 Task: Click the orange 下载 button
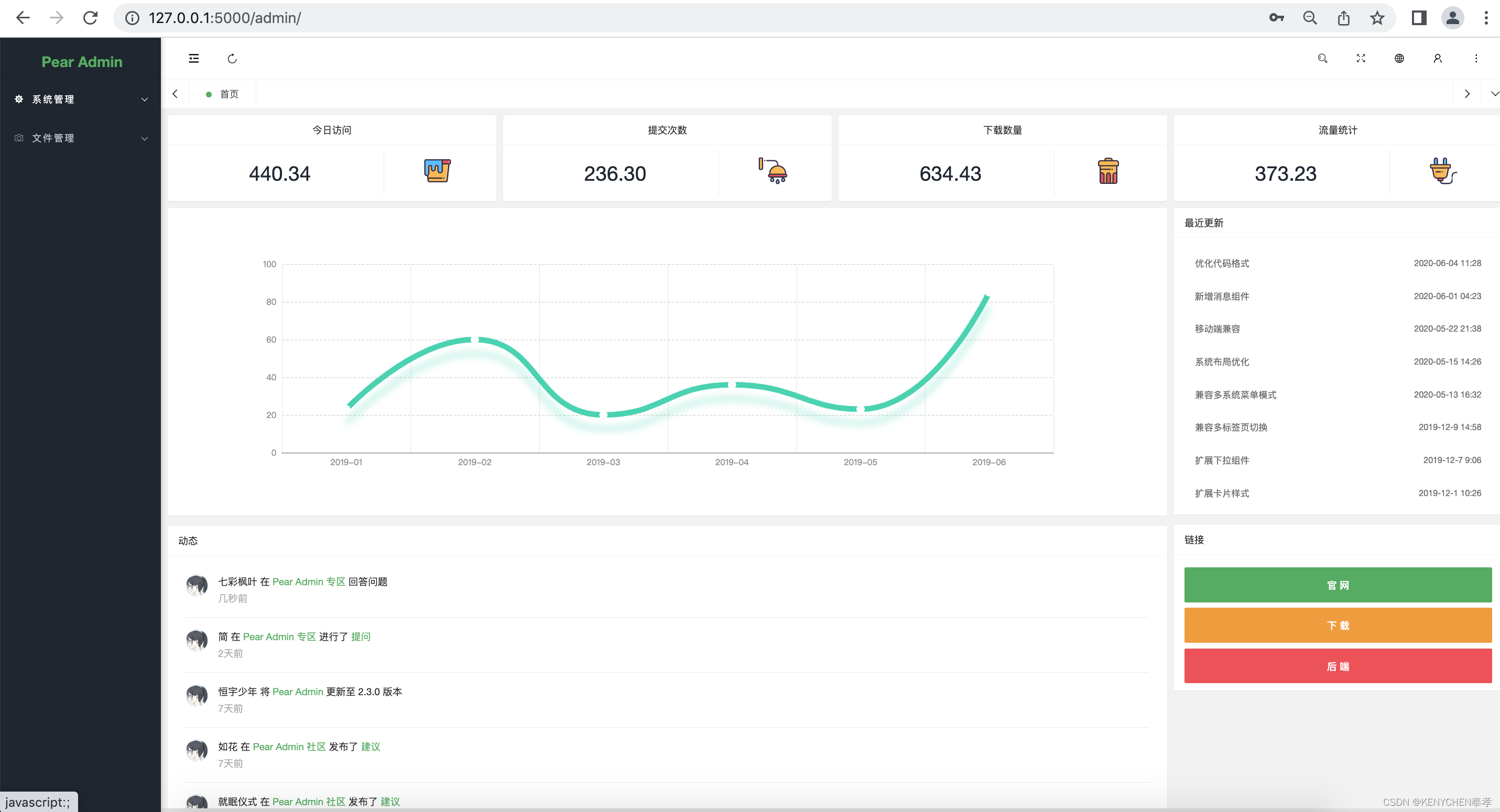(x=1337, y=625)
